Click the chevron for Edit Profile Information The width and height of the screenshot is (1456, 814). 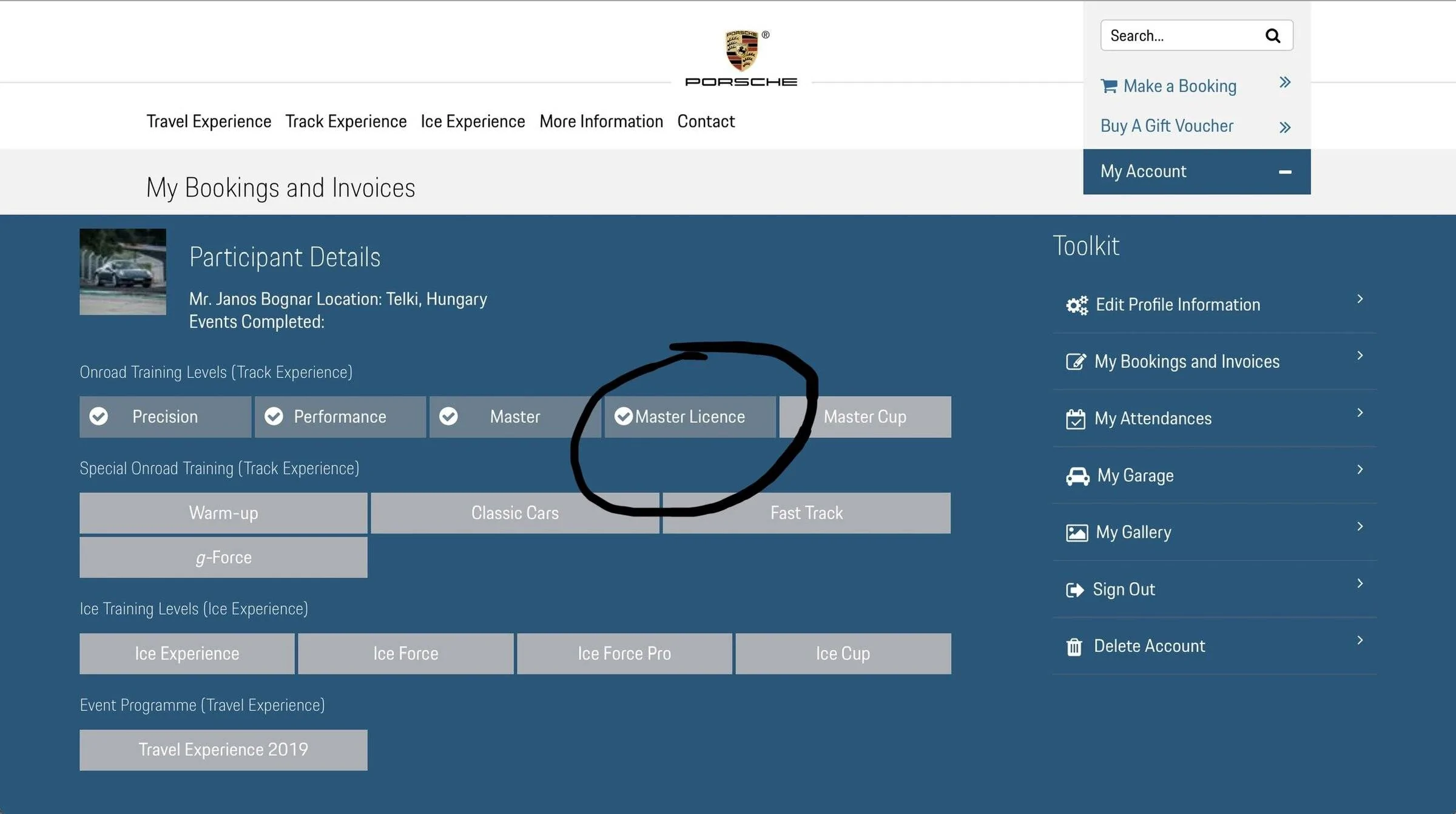(1360, 299)
